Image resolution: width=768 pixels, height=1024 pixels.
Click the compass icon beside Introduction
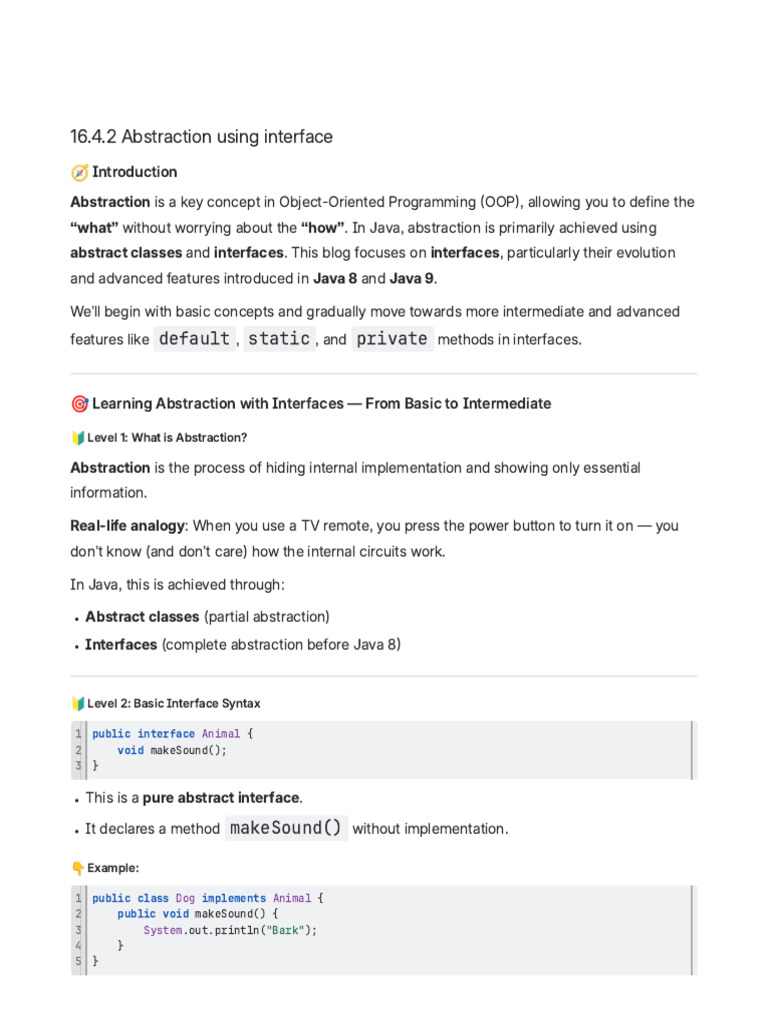coord(79,172)
